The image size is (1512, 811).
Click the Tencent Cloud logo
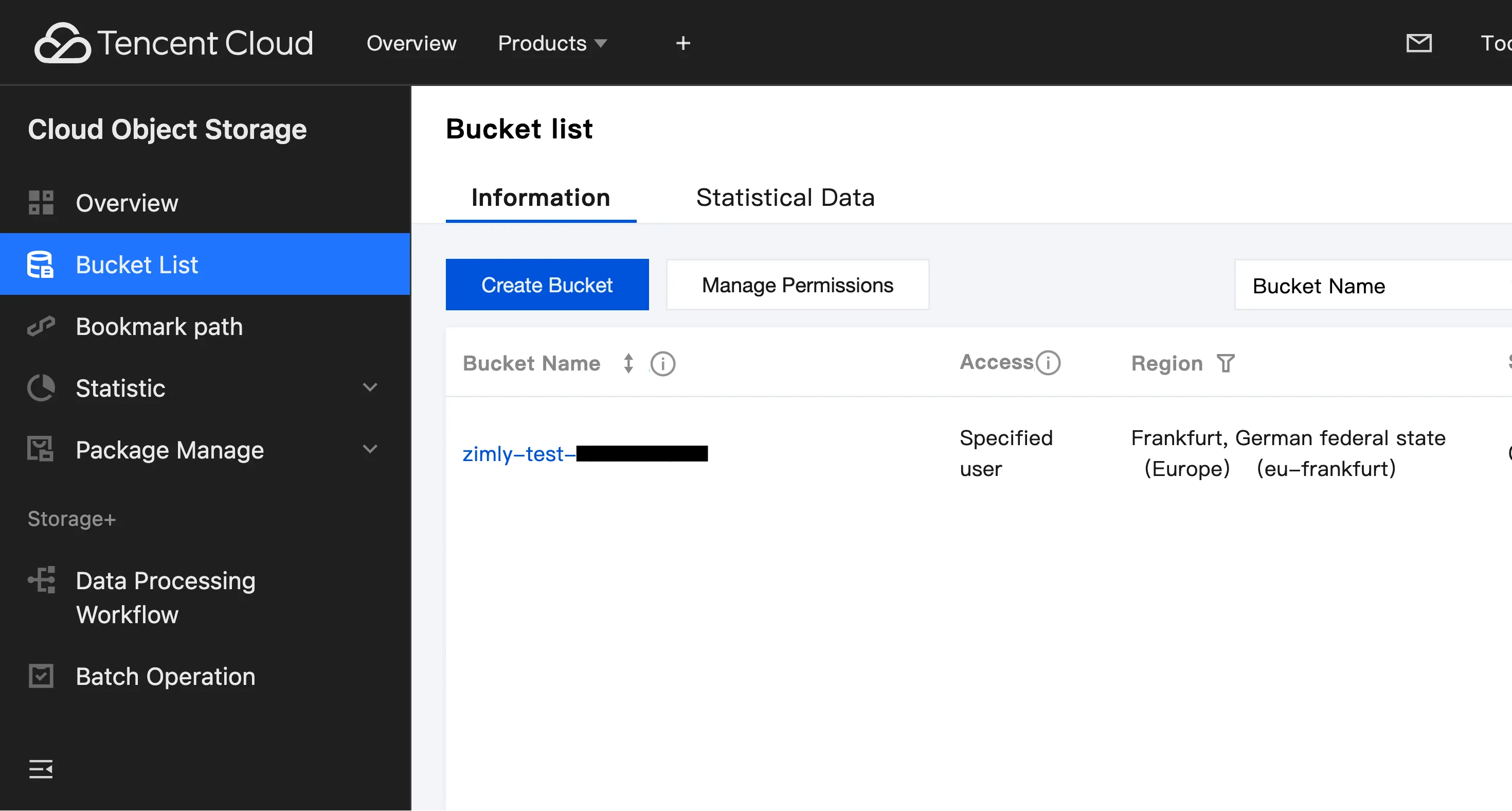[174, 43]
